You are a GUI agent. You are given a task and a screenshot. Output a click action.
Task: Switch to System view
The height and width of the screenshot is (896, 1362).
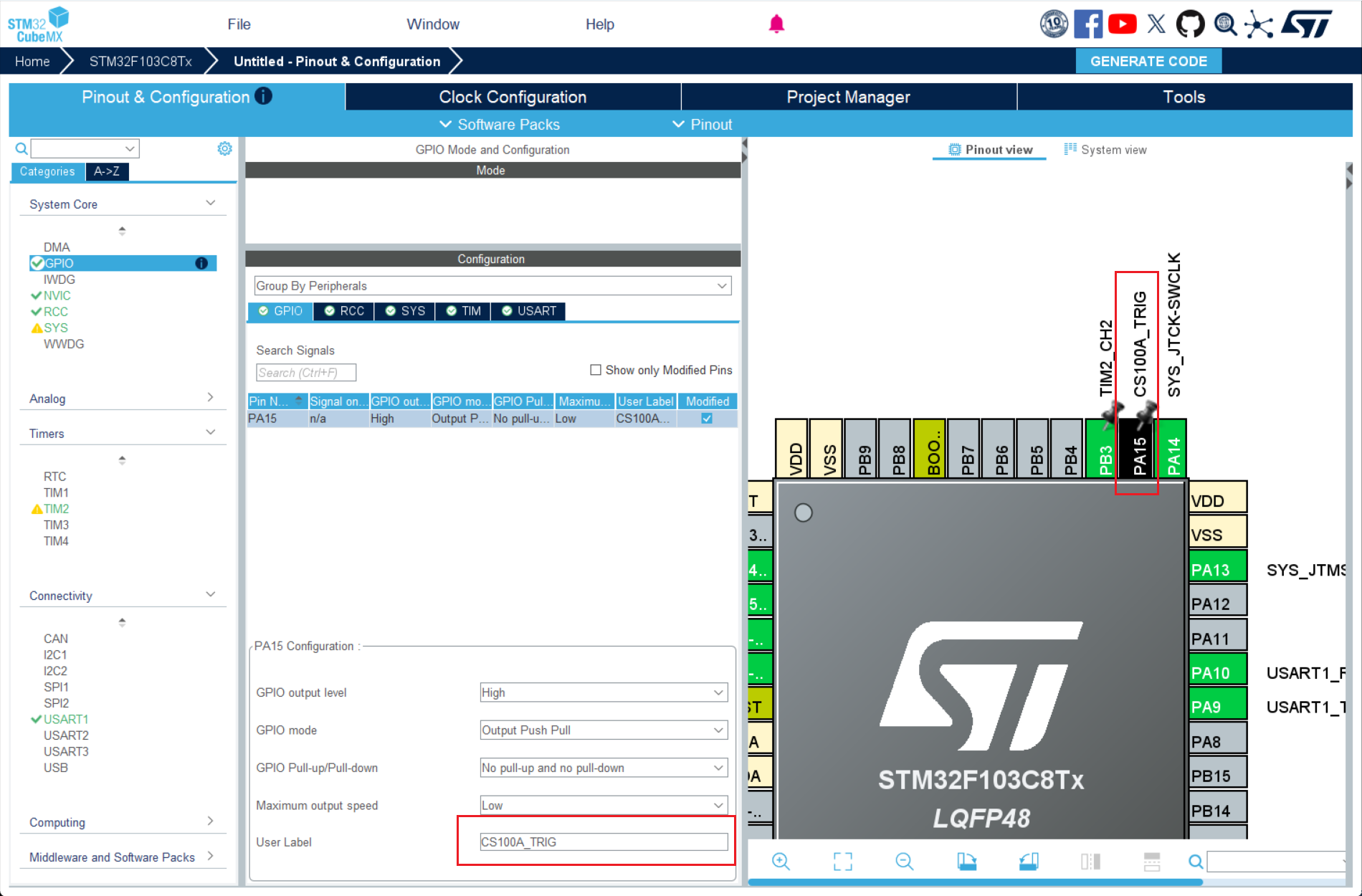coord(1105,149)
